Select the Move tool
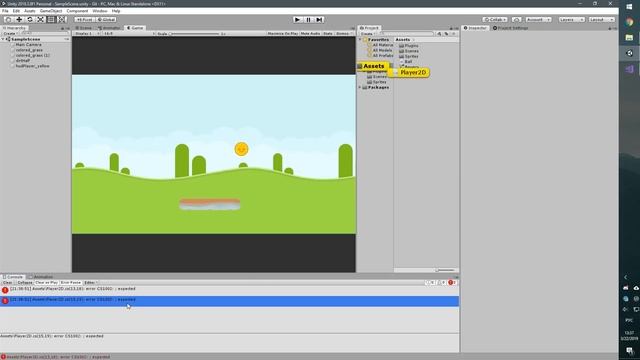The height and width of the screenshot is (360, 640). point(19,20)
